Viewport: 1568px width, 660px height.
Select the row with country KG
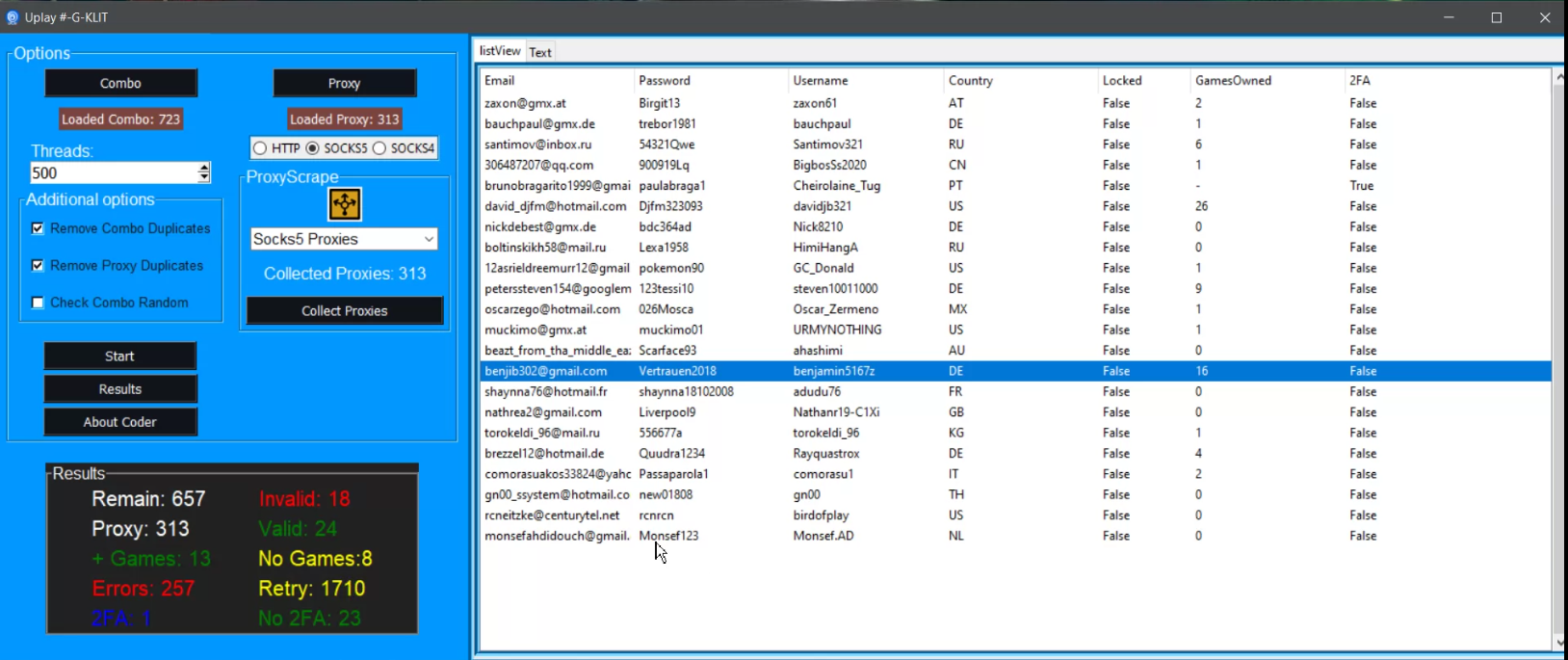(x=1015, y=433)
